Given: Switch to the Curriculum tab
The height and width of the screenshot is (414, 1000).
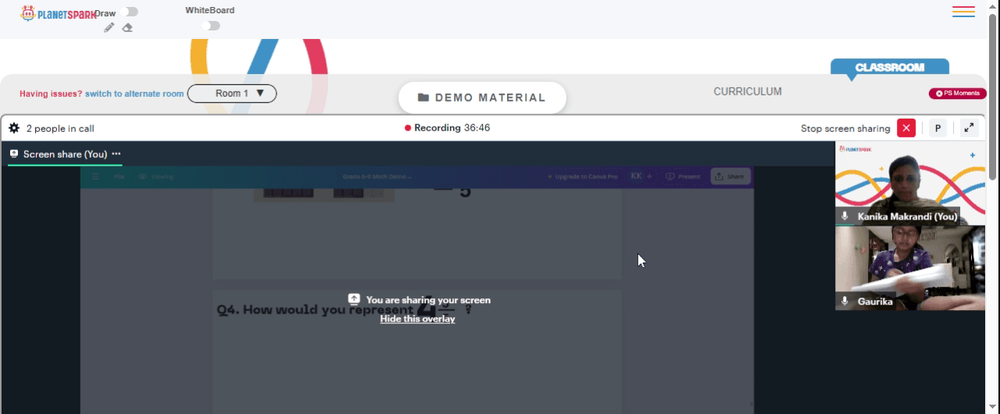Looking at the screenshot, I should click(747, 91).
